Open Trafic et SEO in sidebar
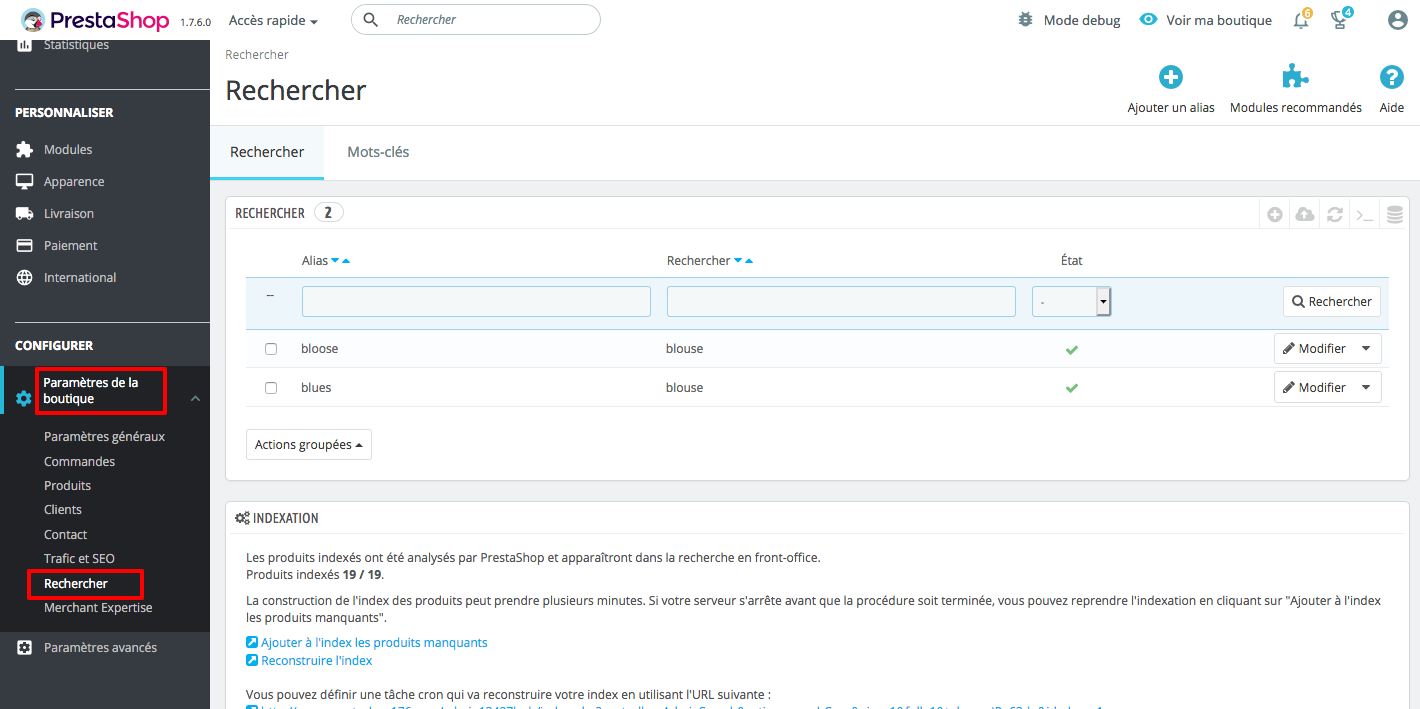Image resolution: width=1420 pixels, height=709 pixels. click(79, 559)
